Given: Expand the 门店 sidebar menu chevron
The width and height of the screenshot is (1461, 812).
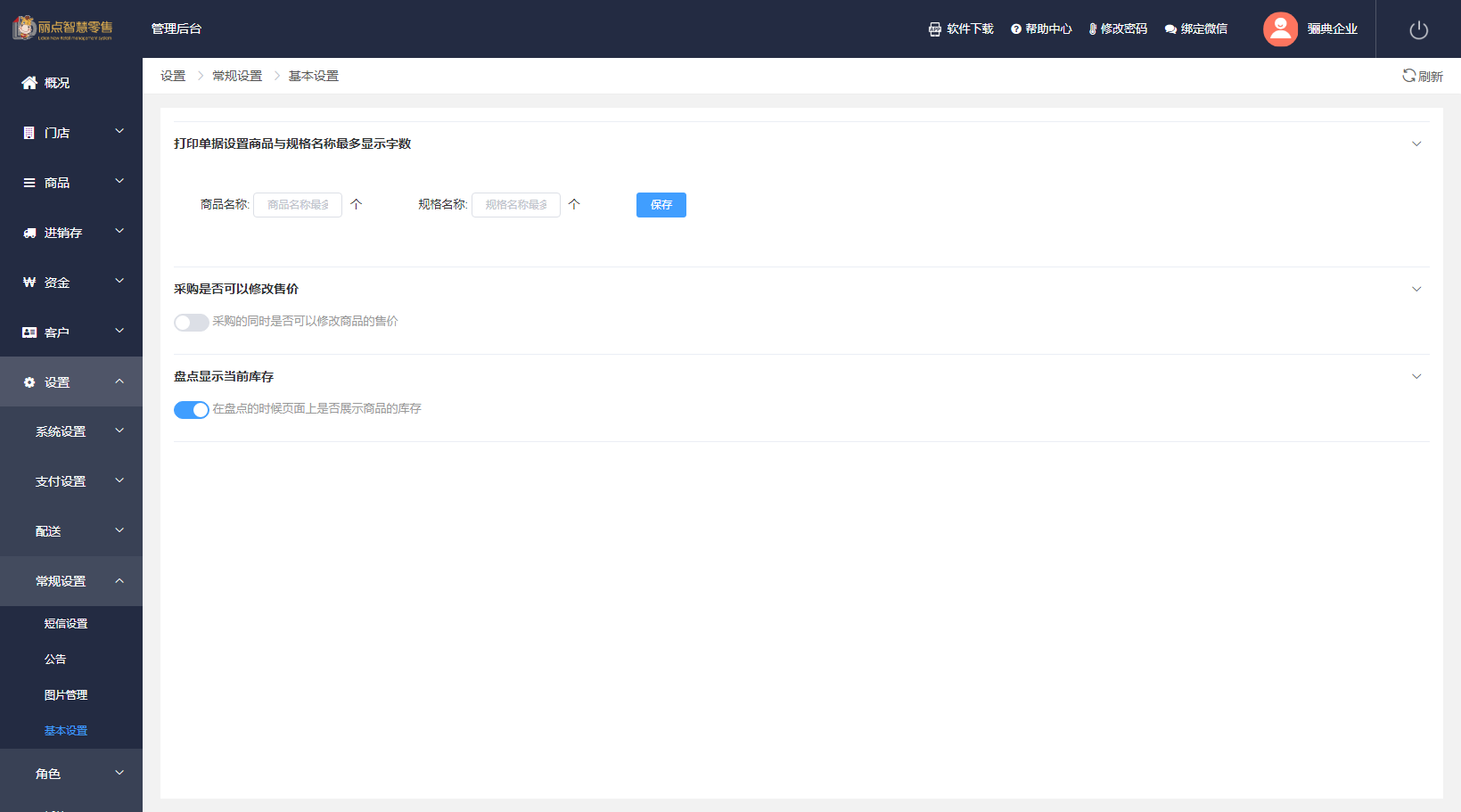Looking at the screenshot, I should click(119, 131).
